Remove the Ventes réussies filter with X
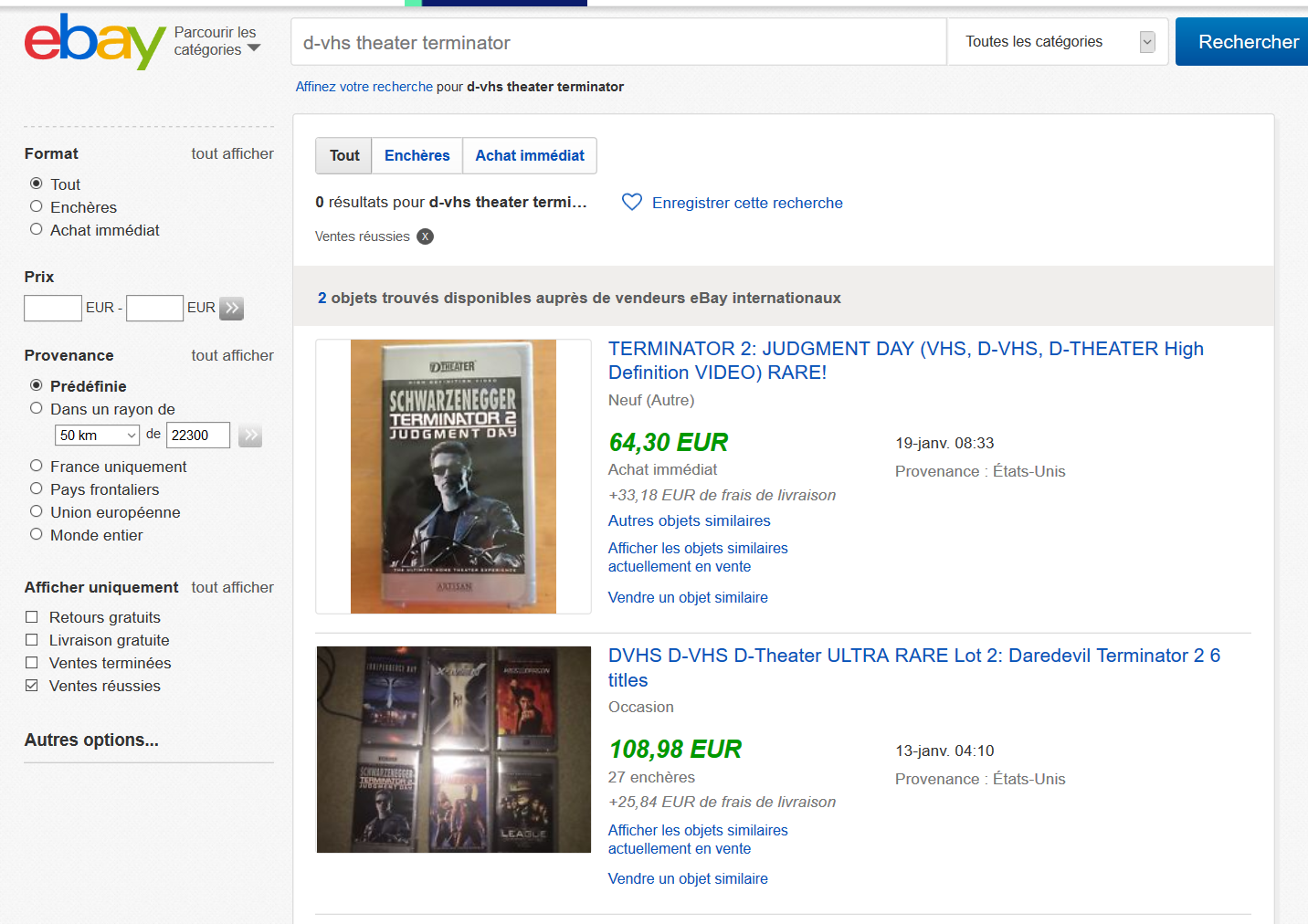 pyautogui.click(x=426, y=236)
